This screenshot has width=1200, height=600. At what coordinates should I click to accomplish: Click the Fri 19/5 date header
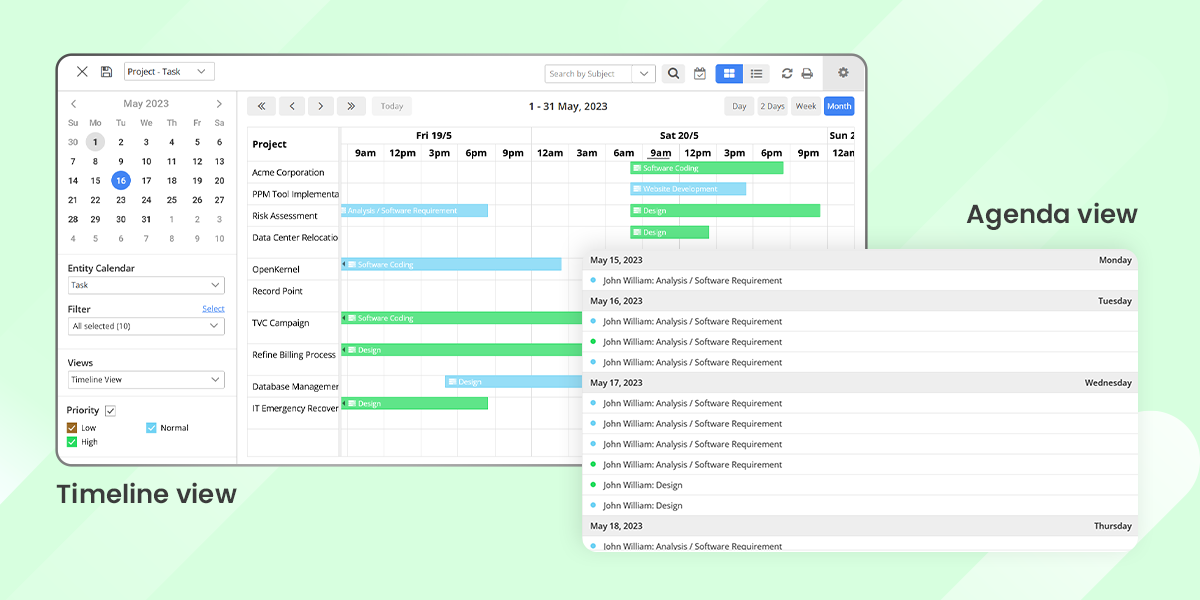pos(435,135)
